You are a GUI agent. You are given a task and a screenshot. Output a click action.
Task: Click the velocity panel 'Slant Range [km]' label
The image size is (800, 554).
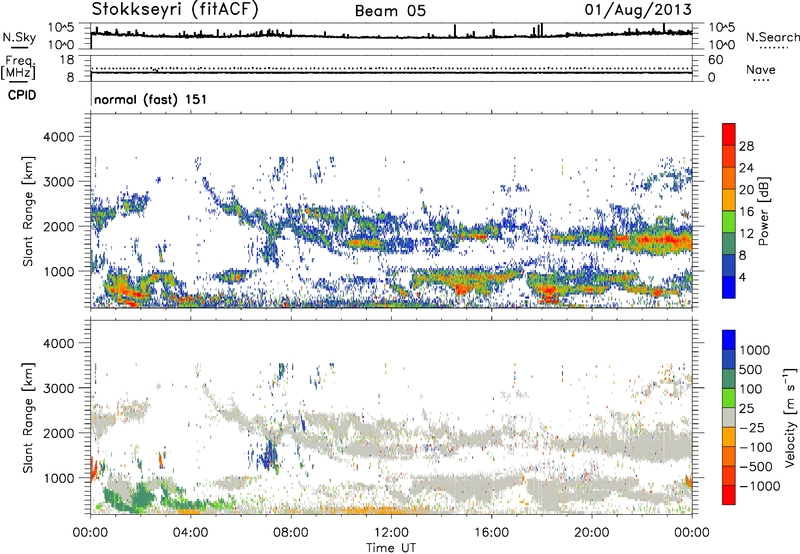click(28, 417)
